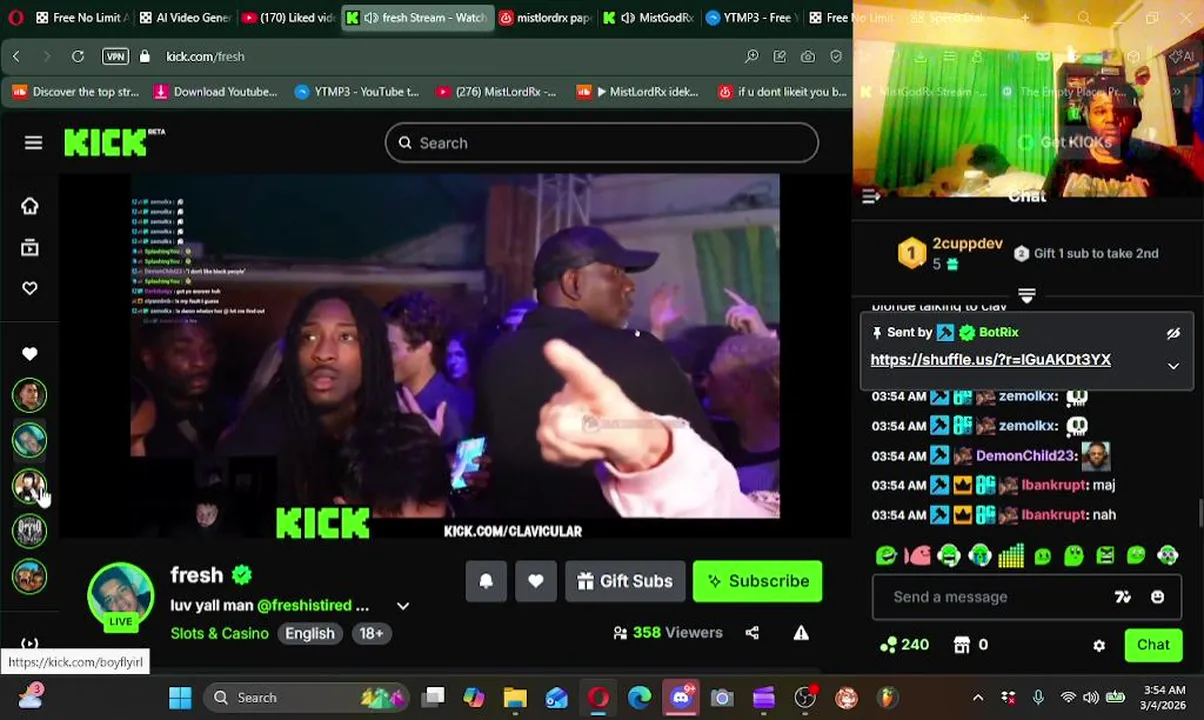The width and height of the screenshot is (1204, 720).
Task: Open 2cuppdev top gifter name
Action: pos(967,244)
